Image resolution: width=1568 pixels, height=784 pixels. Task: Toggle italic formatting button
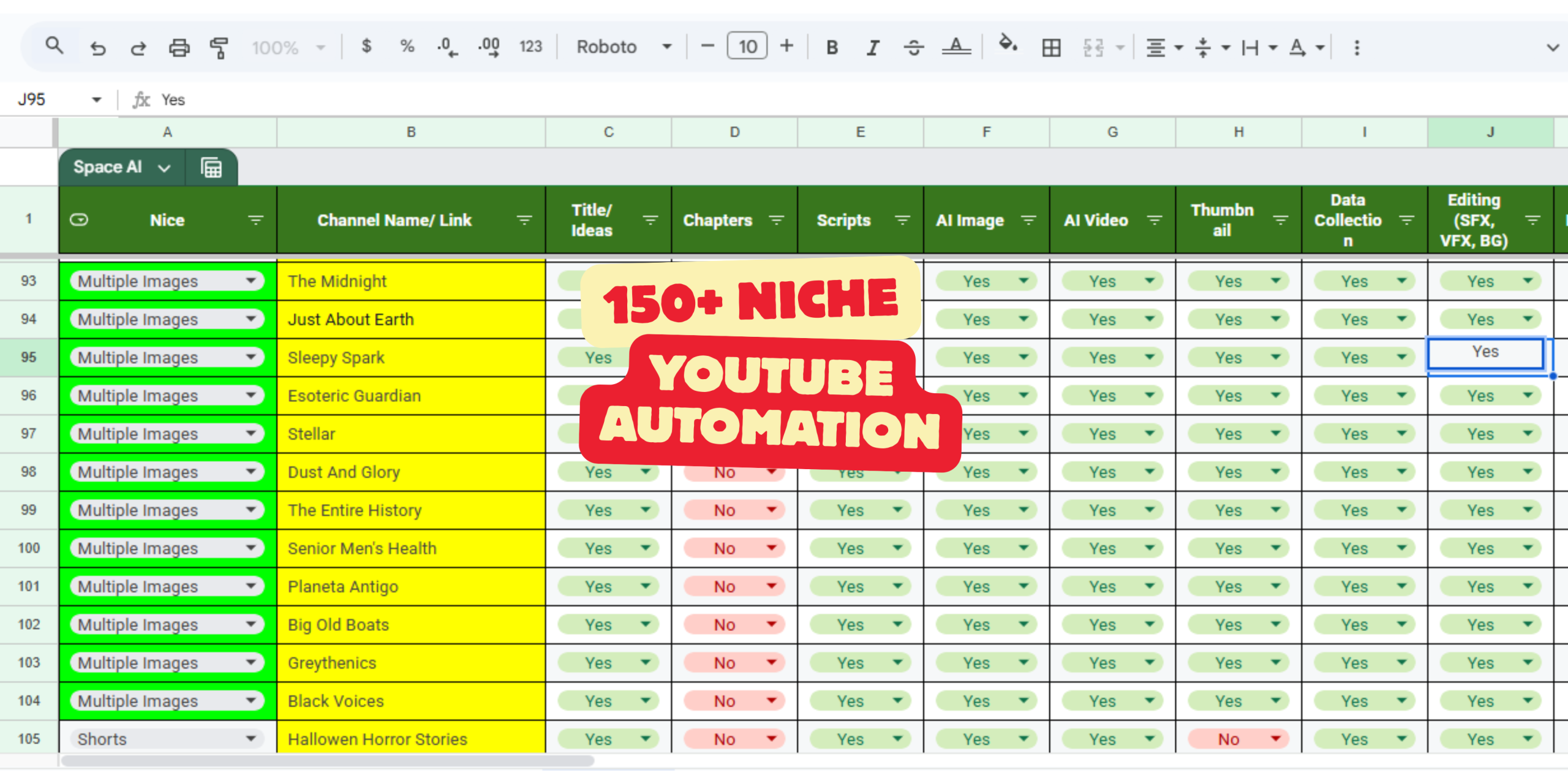click(x=873, y=47)
